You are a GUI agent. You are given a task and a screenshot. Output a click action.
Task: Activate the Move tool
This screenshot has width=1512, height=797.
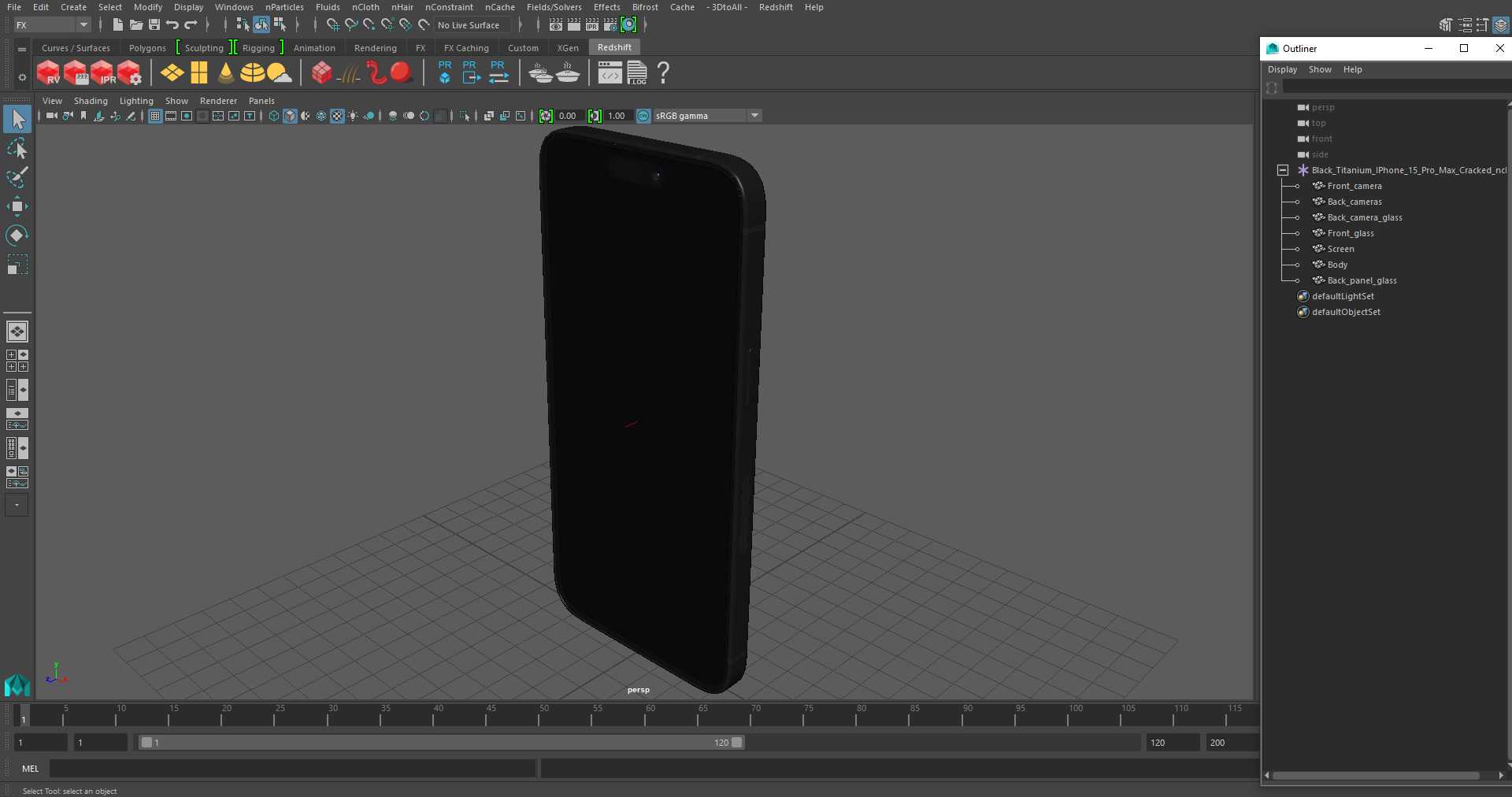coord(17,206)
